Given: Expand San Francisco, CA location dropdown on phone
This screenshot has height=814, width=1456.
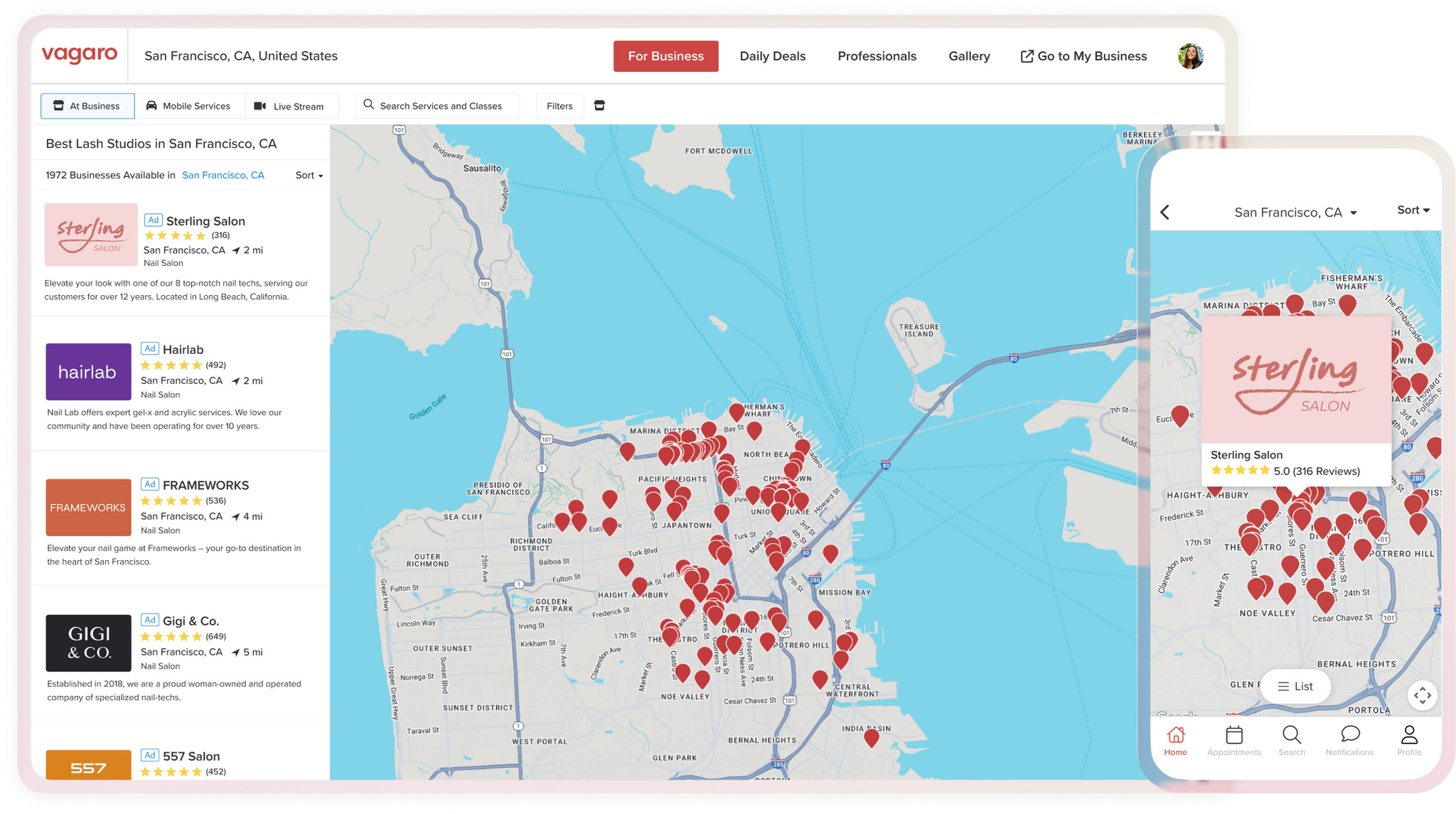Looking at the screenshot, I should pos(1295,213).
